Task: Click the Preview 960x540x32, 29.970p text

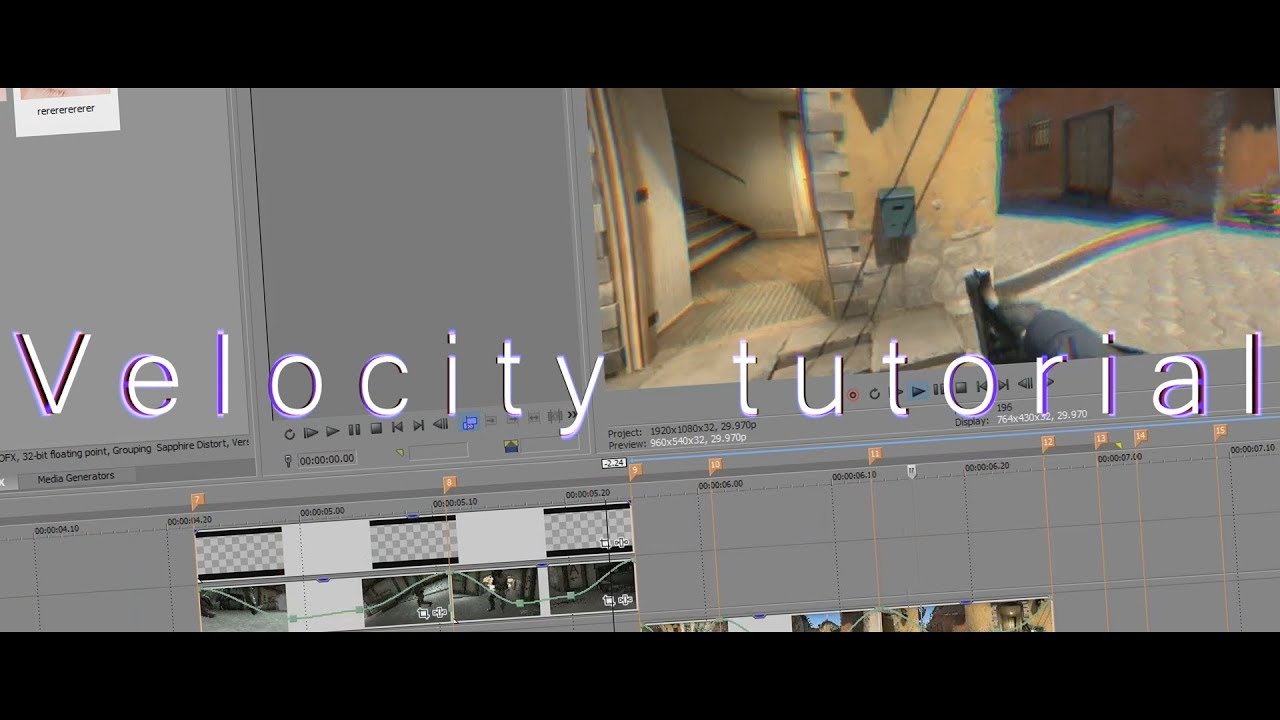Action: (x=677, y=440)
